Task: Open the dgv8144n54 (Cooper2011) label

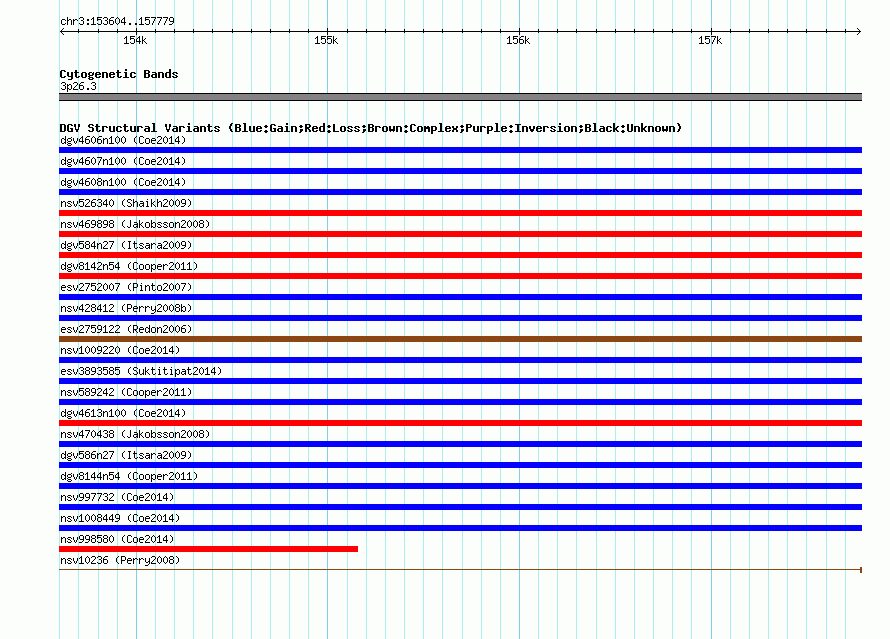Action: 129,476
